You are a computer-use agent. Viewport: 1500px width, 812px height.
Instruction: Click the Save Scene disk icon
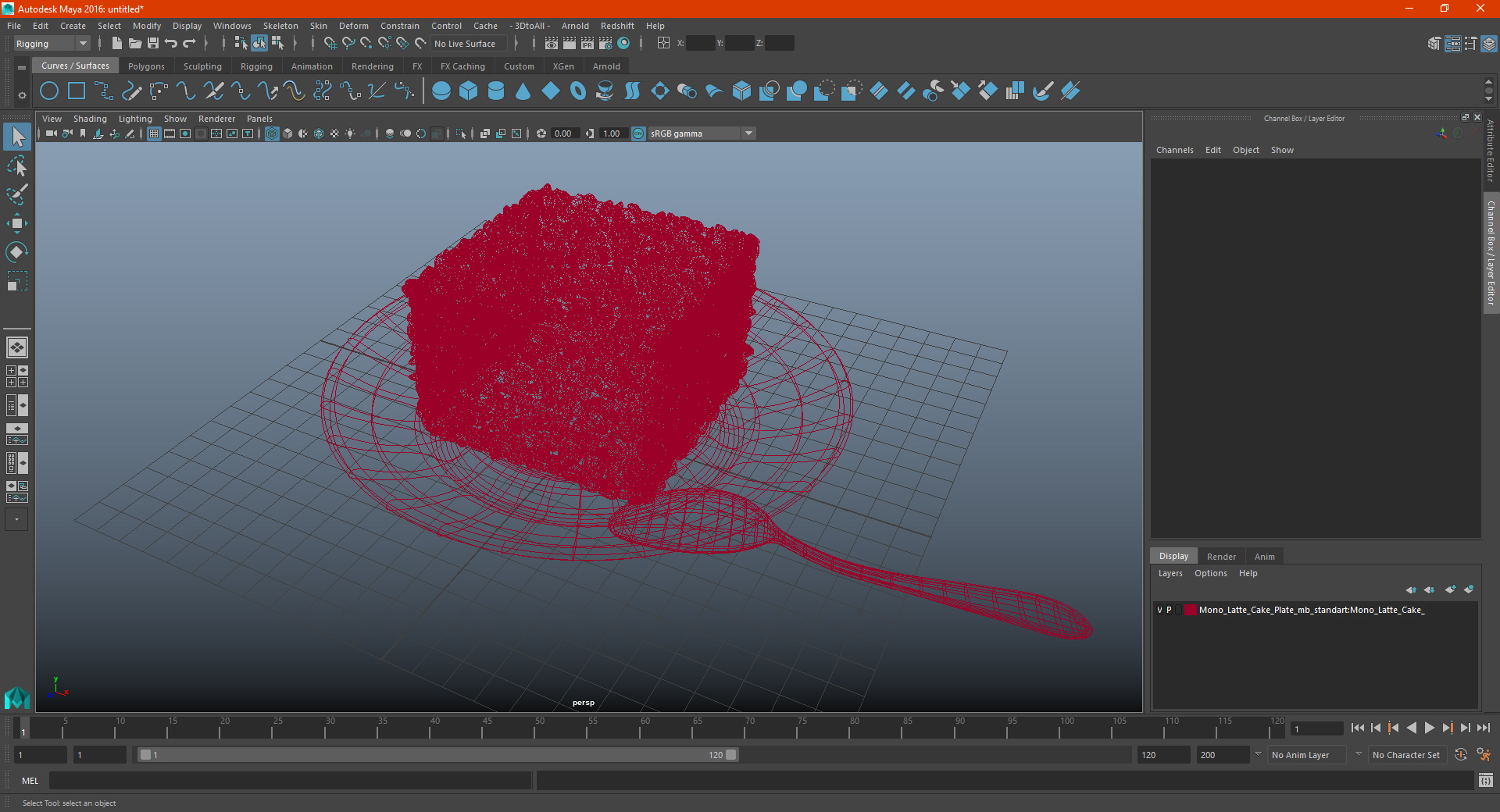point(153,44)
